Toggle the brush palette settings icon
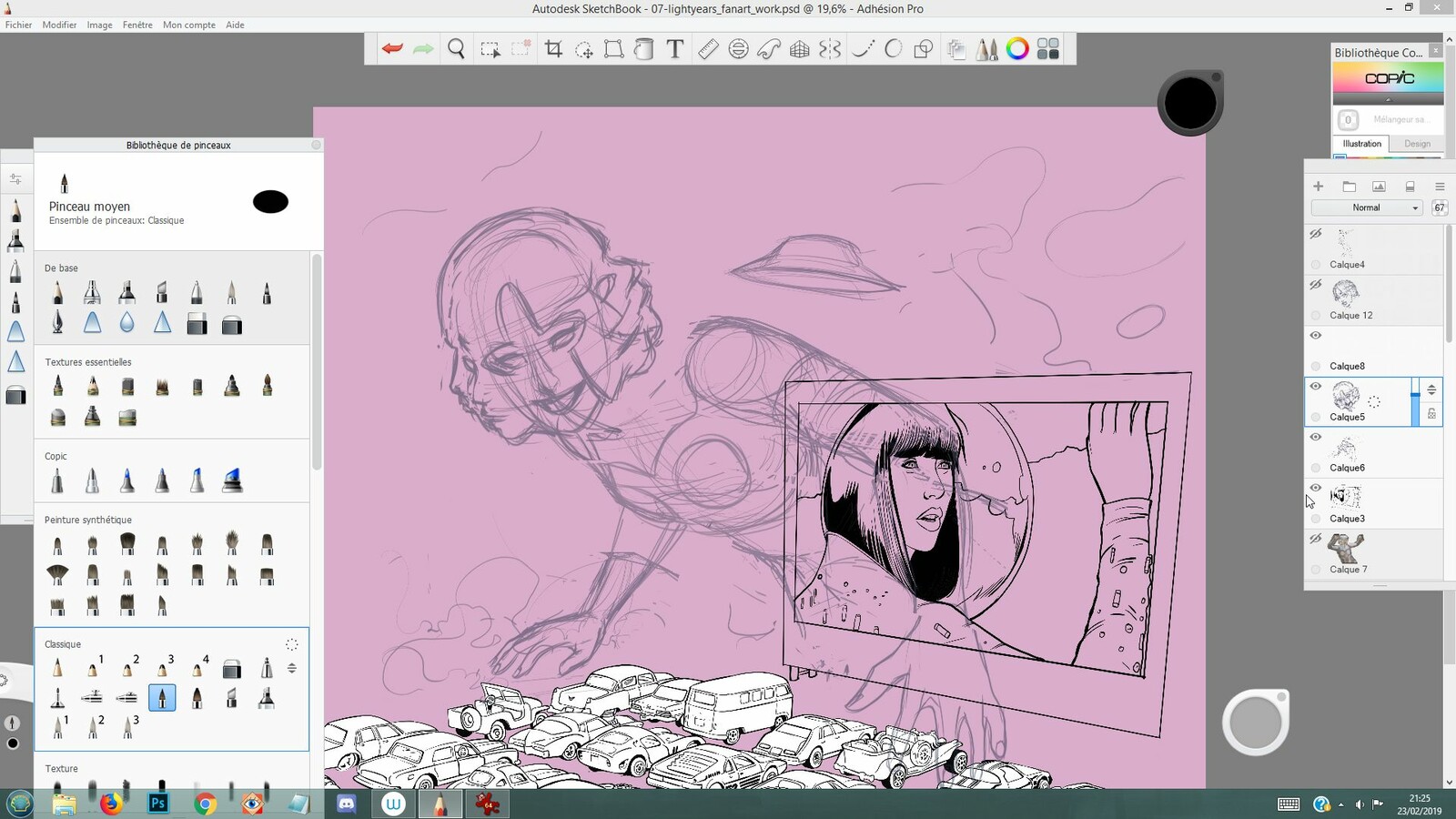 coord(15,179)
